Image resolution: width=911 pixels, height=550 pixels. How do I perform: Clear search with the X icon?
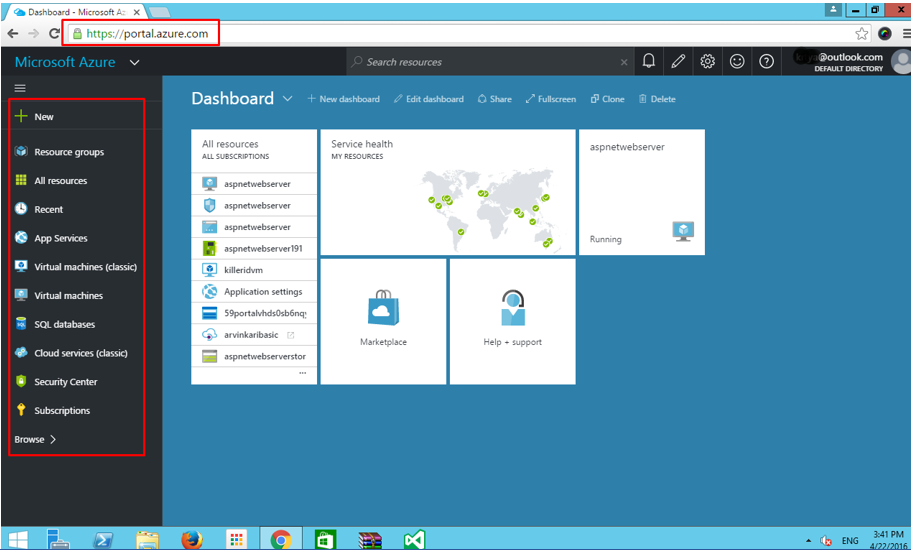624,62
